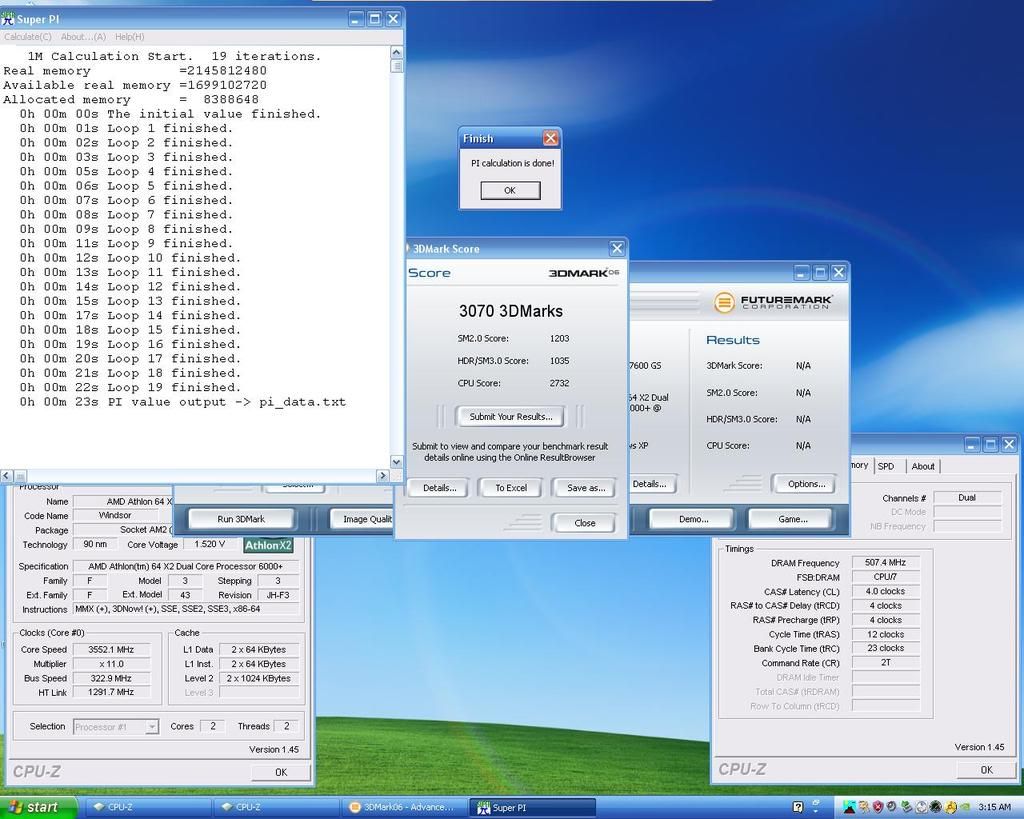Click the red security shield tray icon
The image size is (1024, 819).
[x=878, y=807]
